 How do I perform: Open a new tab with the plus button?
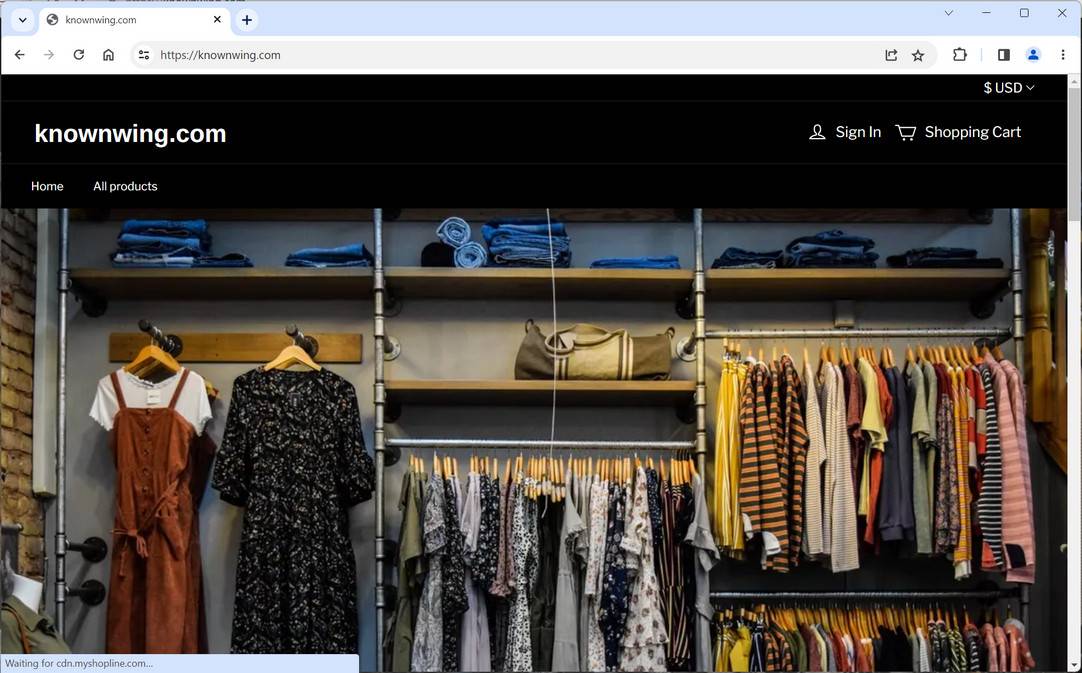pyautogui.click(x=246, y=19)
